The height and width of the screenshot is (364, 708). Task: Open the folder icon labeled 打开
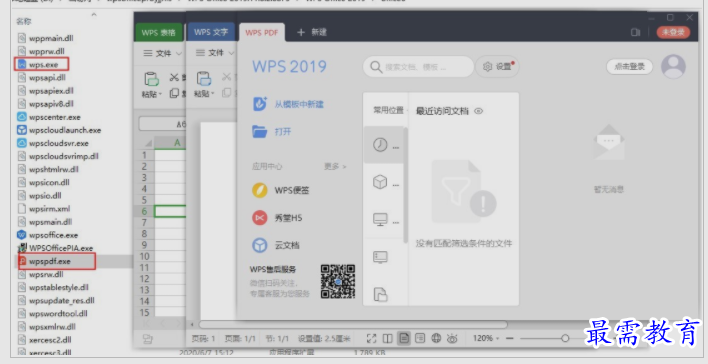pyautogui.click(x=260, y=132)
